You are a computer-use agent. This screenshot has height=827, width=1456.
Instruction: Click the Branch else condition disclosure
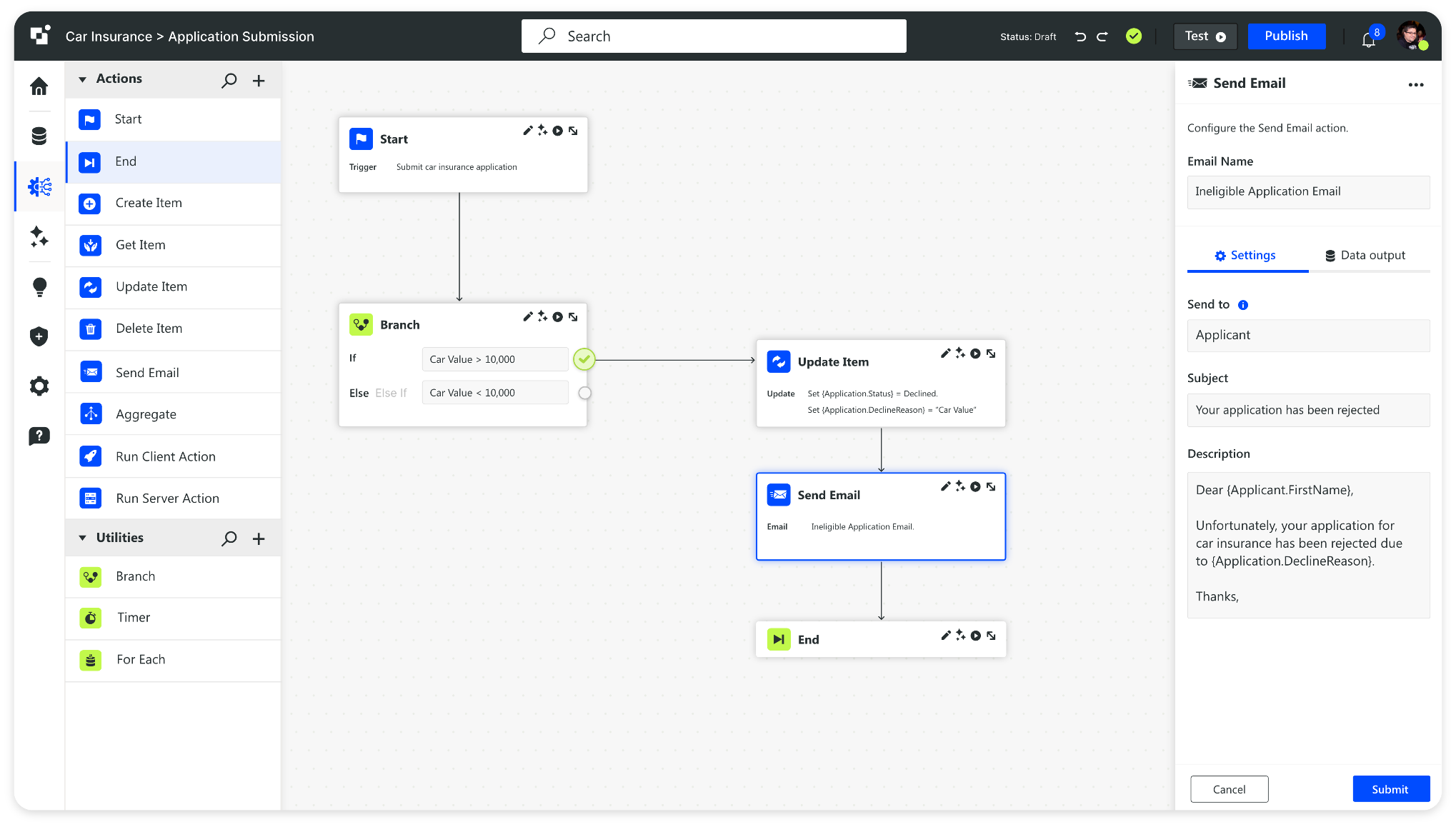[x=585, y=392]
